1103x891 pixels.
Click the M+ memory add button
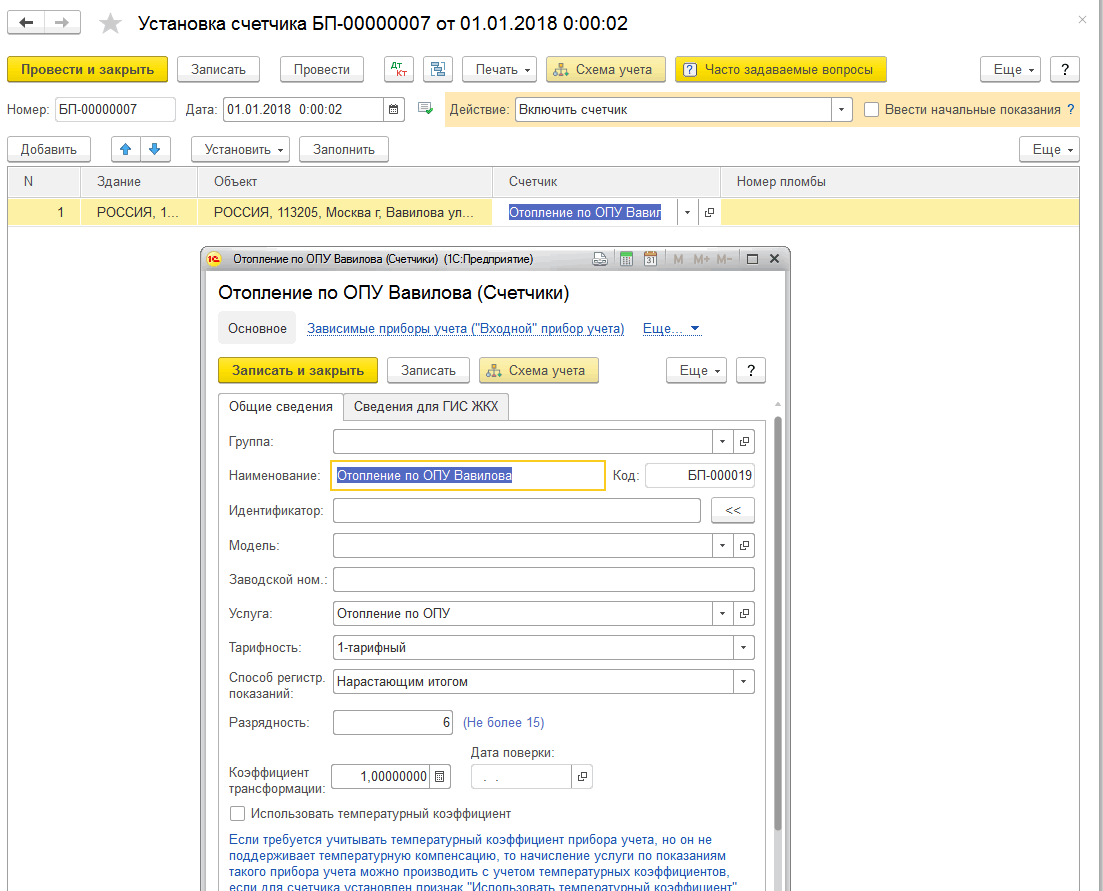coord(701,259)
